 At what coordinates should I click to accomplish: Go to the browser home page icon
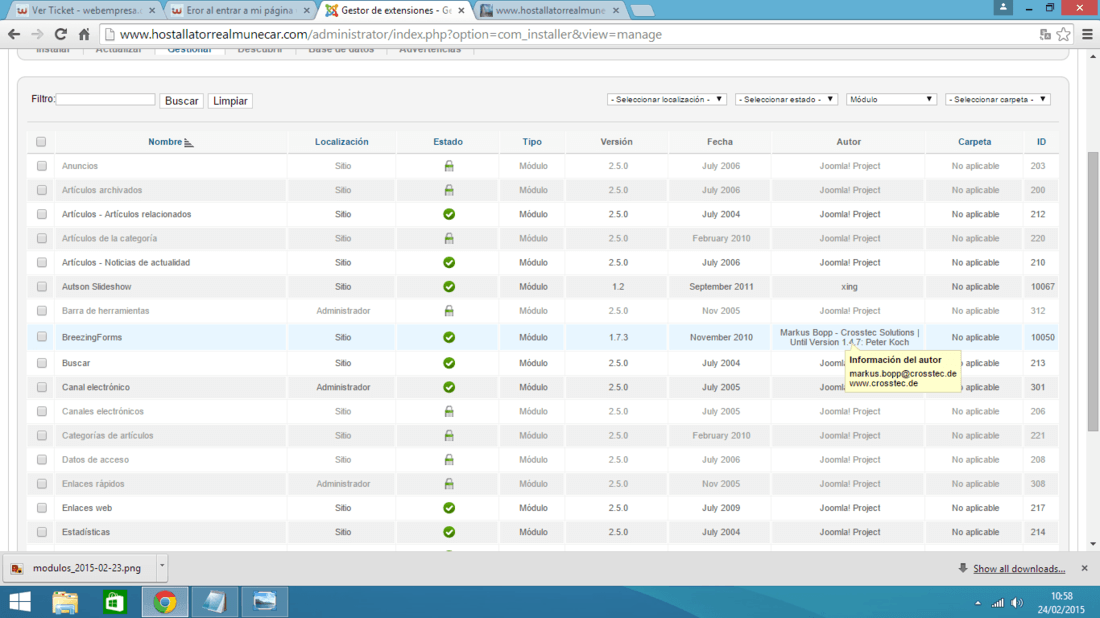tap(84, 34)
